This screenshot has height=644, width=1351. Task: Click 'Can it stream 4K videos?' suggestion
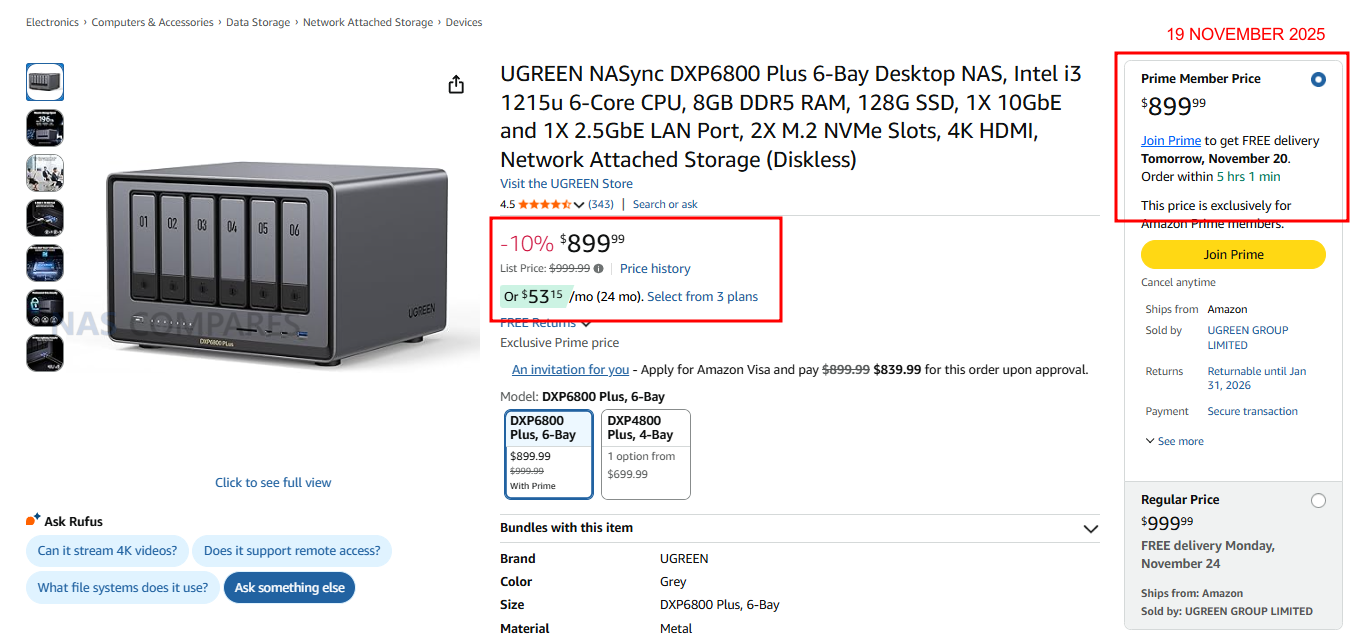tap(107, 551)
